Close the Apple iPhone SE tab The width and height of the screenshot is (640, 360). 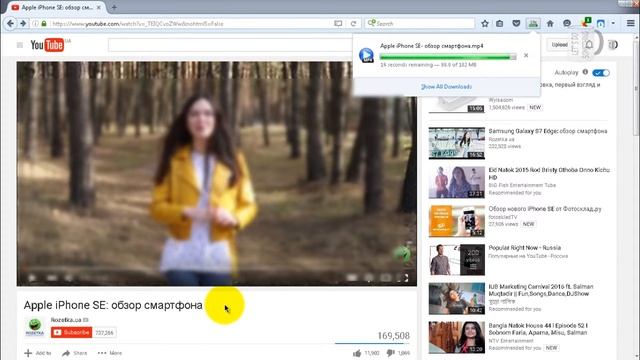pyautogui.click(x=99, y=7)
